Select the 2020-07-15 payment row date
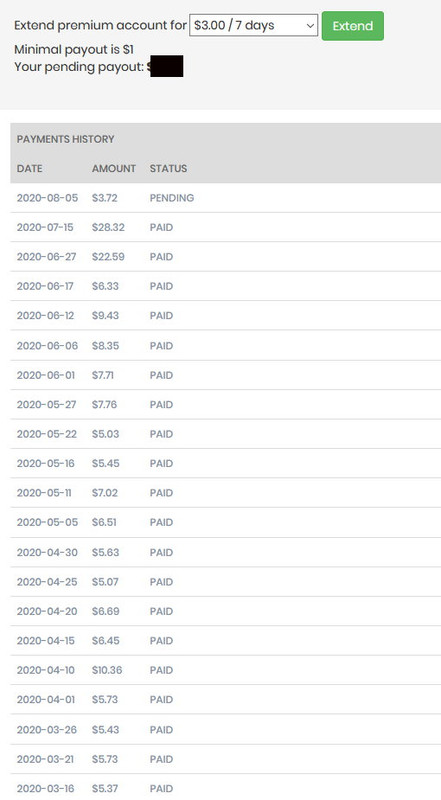441x800 pixels. pyautogui.click(x=45, y=227)
